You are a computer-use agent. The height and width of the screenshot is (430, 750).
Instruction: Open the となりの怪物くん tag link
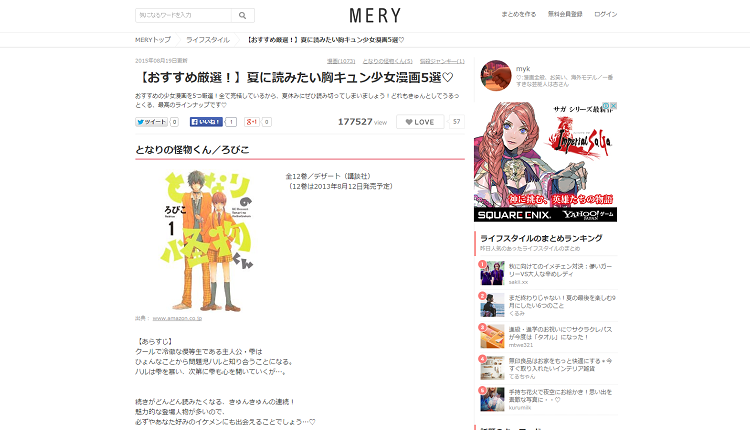[387, 61]
